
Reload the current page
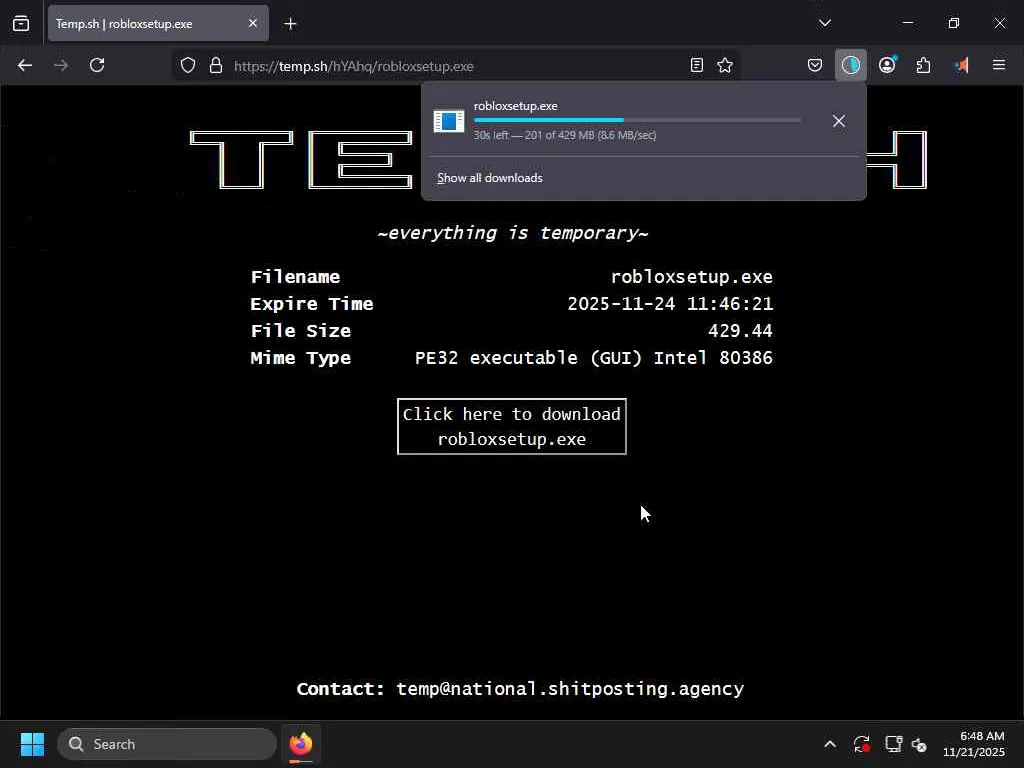[x=97, y=65]
